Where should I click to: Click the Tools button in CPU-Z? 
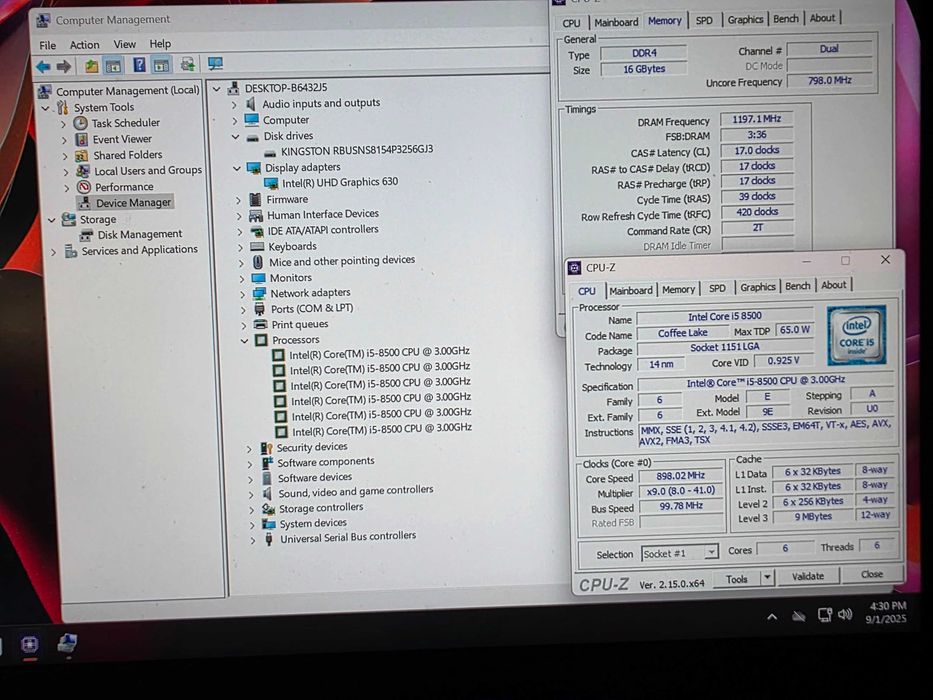tap(737, 579)
